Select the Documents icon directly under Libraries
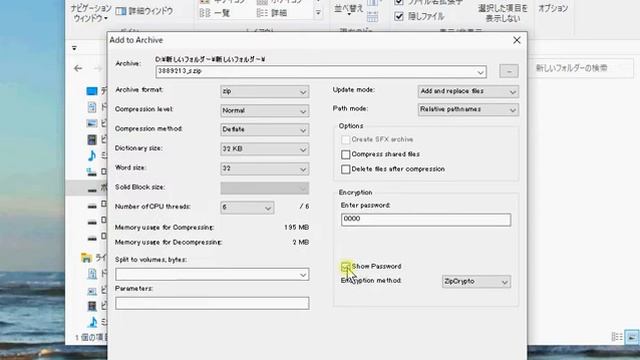 coord(92,273)
